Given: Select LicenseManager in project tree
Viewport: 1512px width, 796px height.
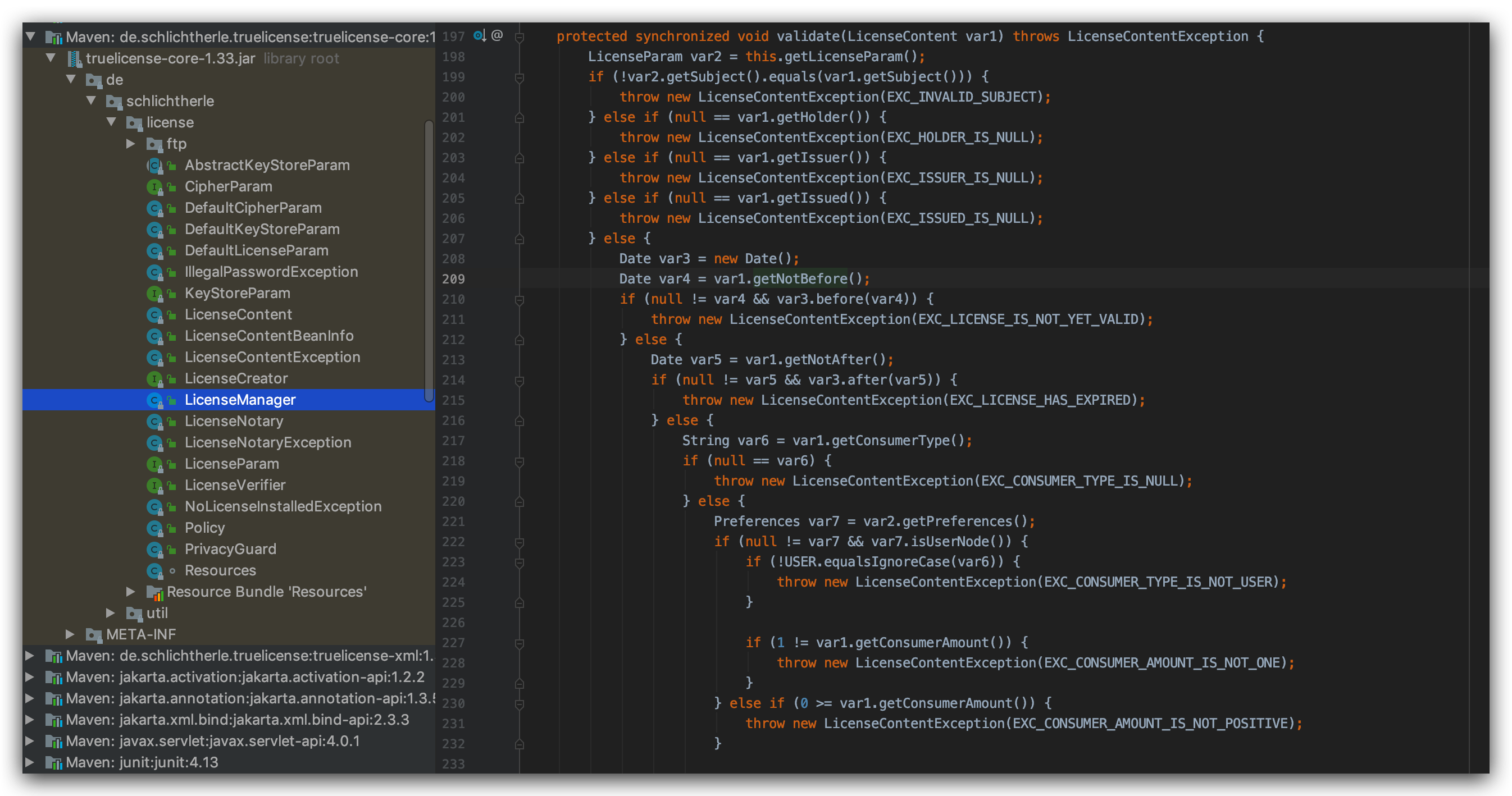Looking at the screenshot, I should (229, 400).
